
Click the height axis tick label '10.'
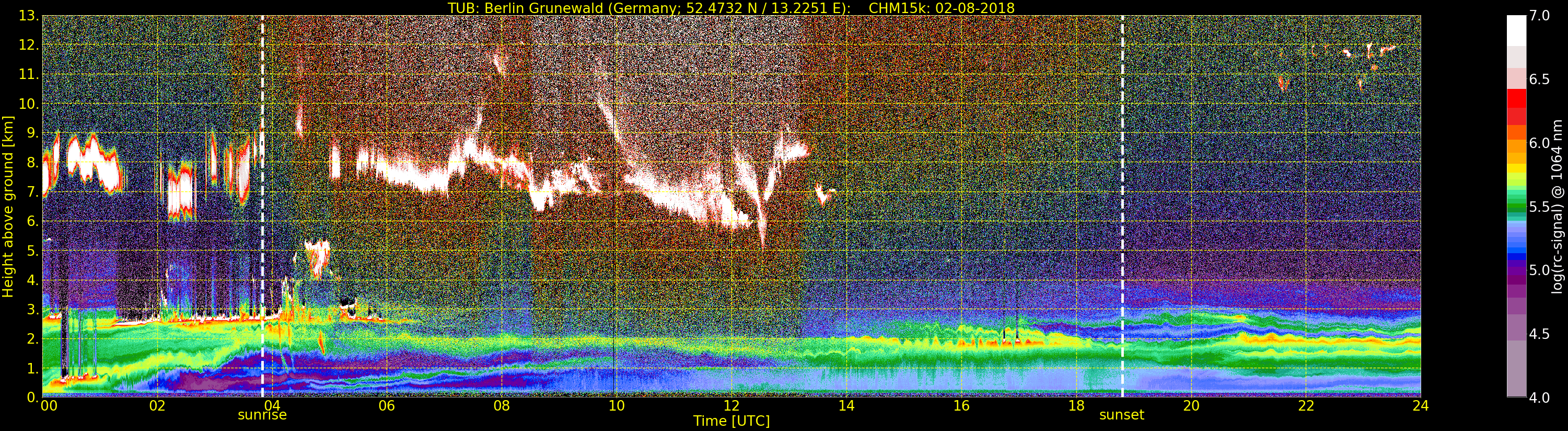29,104
